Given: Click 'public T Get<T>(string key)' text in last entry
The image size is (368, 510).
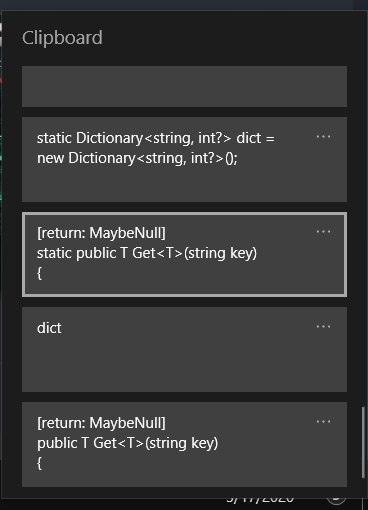Looking at the screenshot, I should [x=128, y=443].
